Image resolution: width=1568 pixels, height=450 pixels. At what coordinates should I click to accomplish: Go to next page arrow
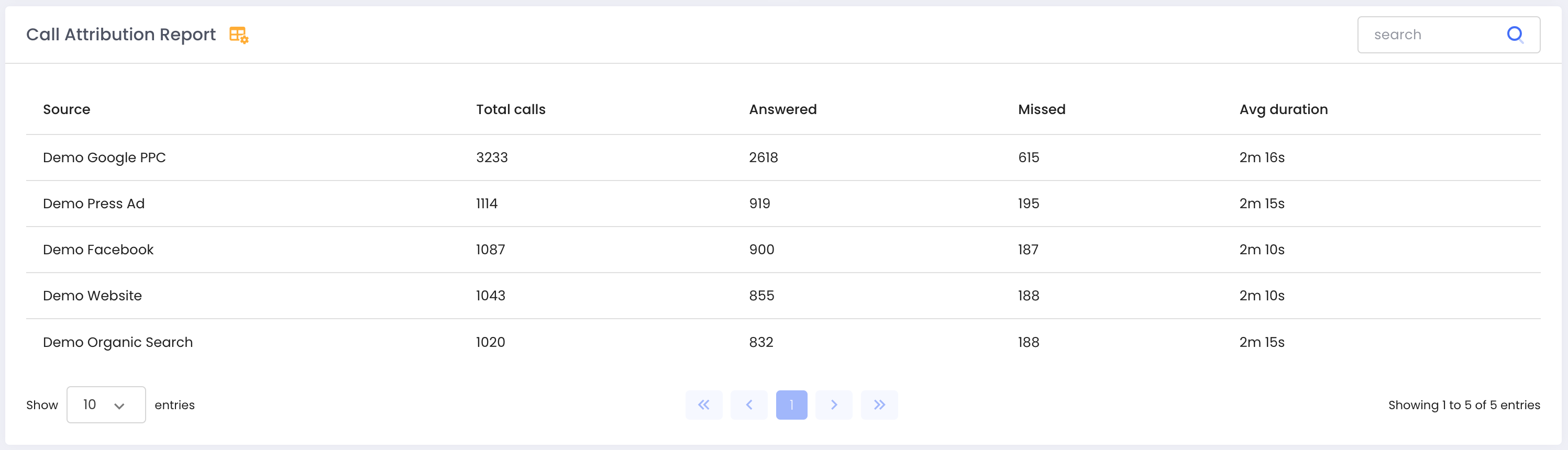click(x=834, y=405)
